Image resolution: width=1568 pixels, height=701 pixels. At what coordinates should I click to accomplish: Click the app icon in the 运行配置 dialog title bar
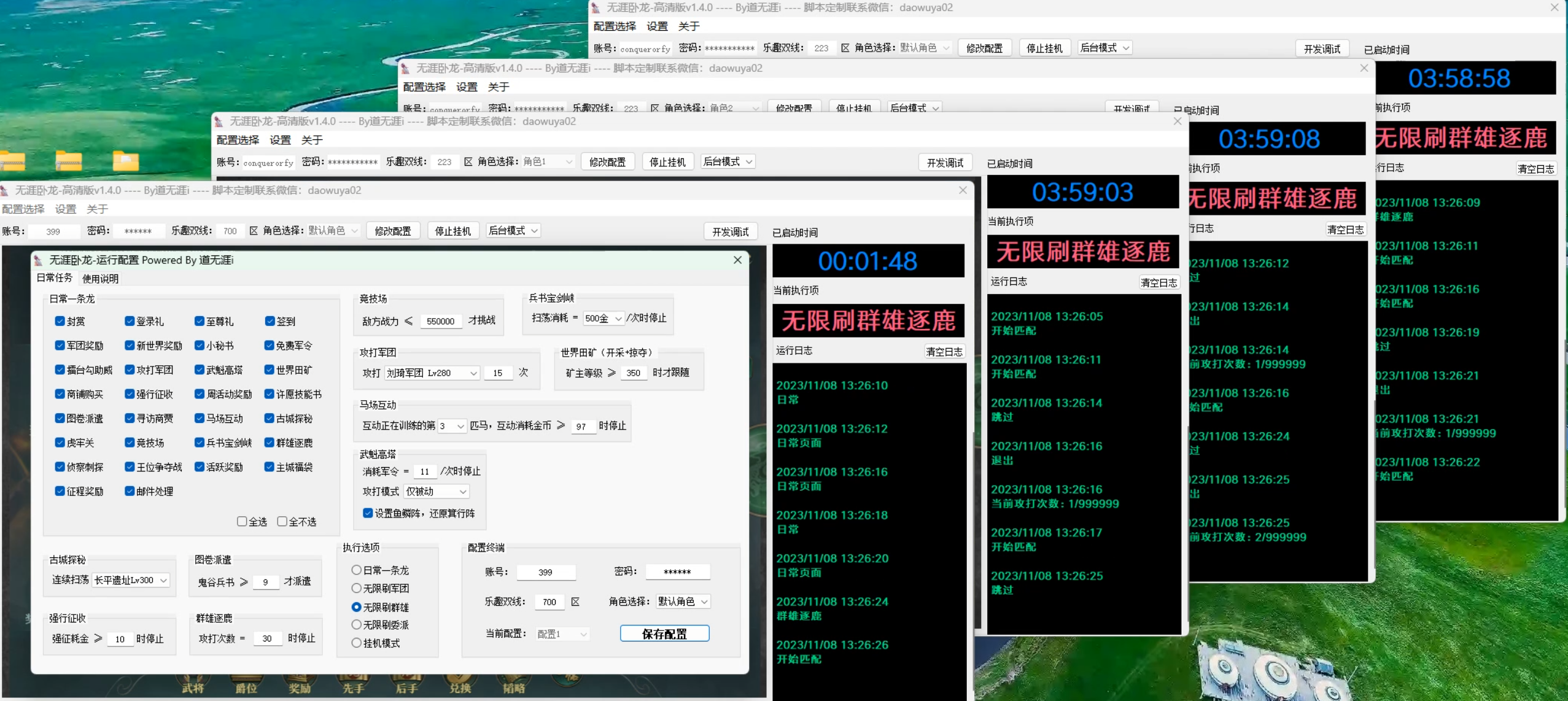pos(39,260)
